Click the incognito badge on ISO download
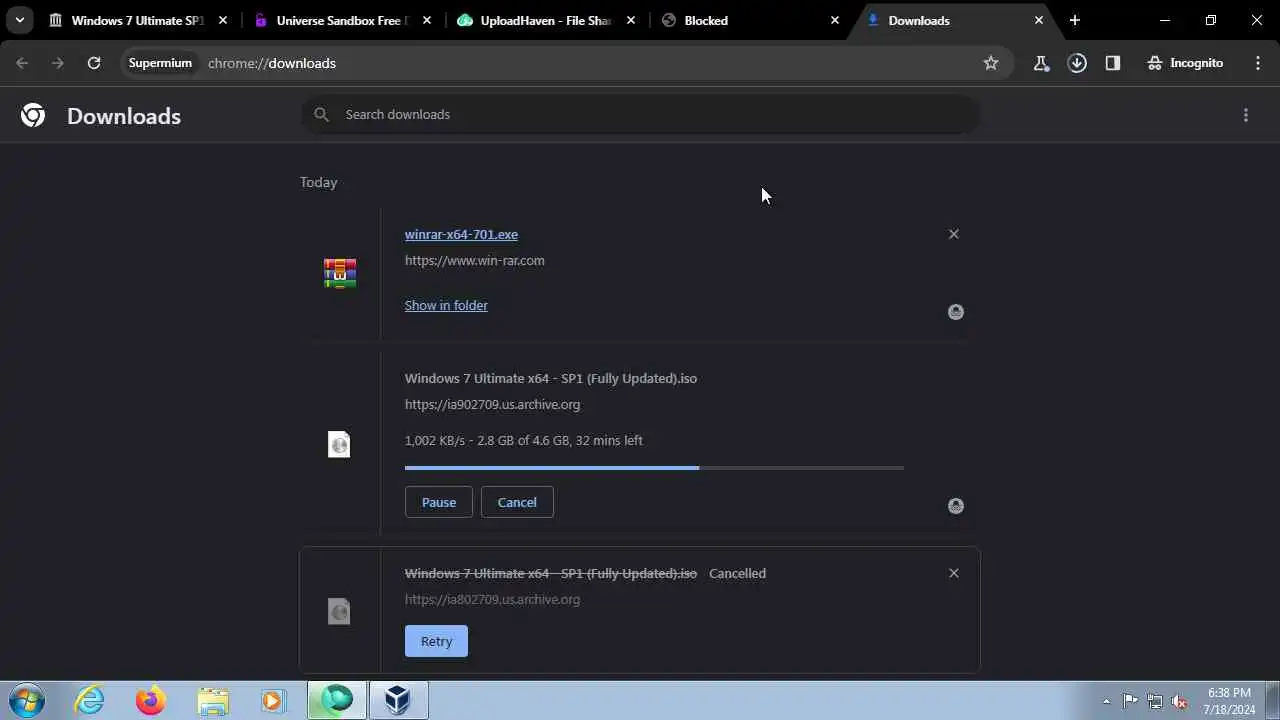This screenshot has height=720, width=1280. pyautogui.click(x=956, y=506)
